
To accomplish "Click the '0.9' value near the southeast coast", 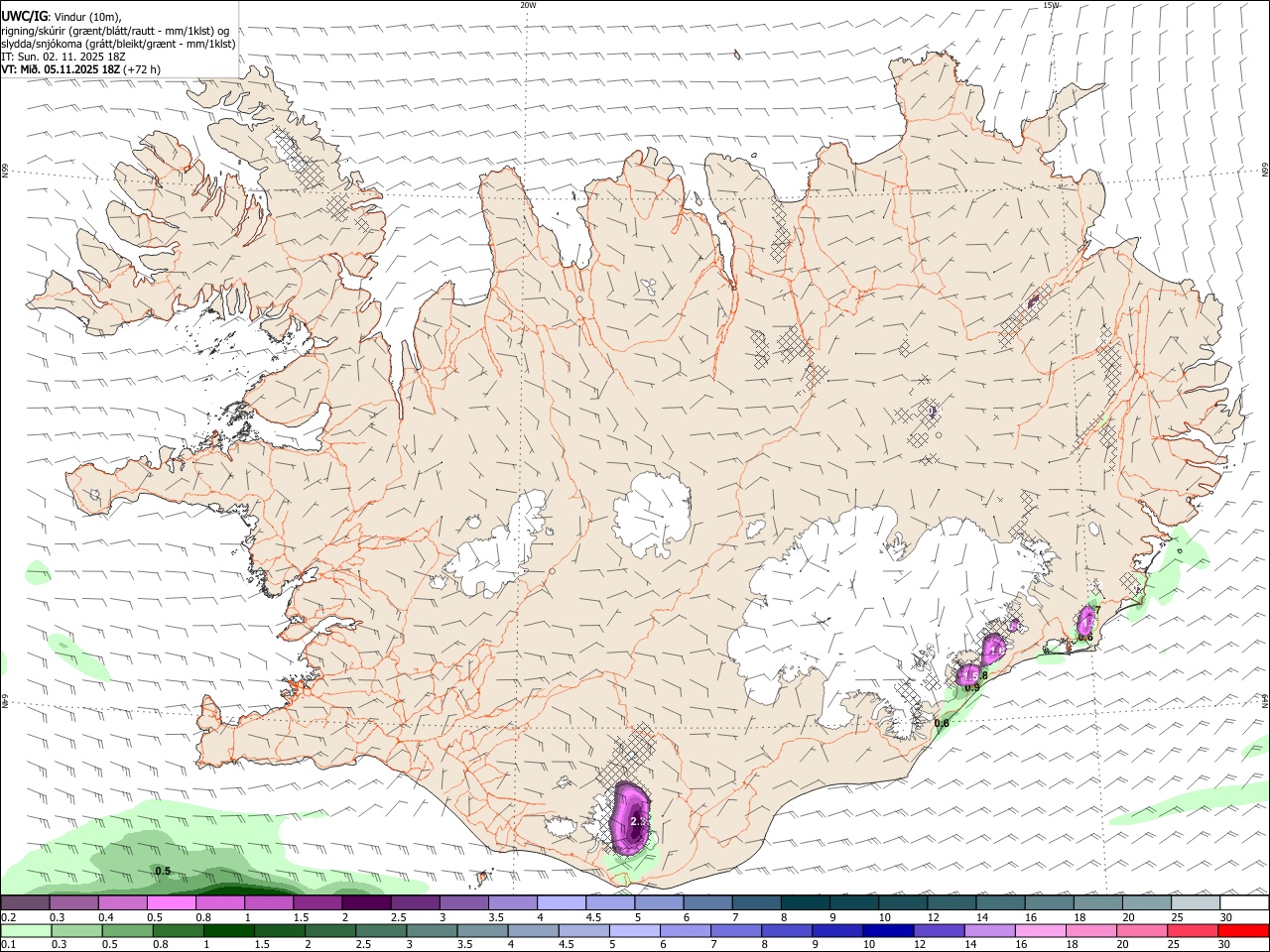I will (x=972, y=687).
